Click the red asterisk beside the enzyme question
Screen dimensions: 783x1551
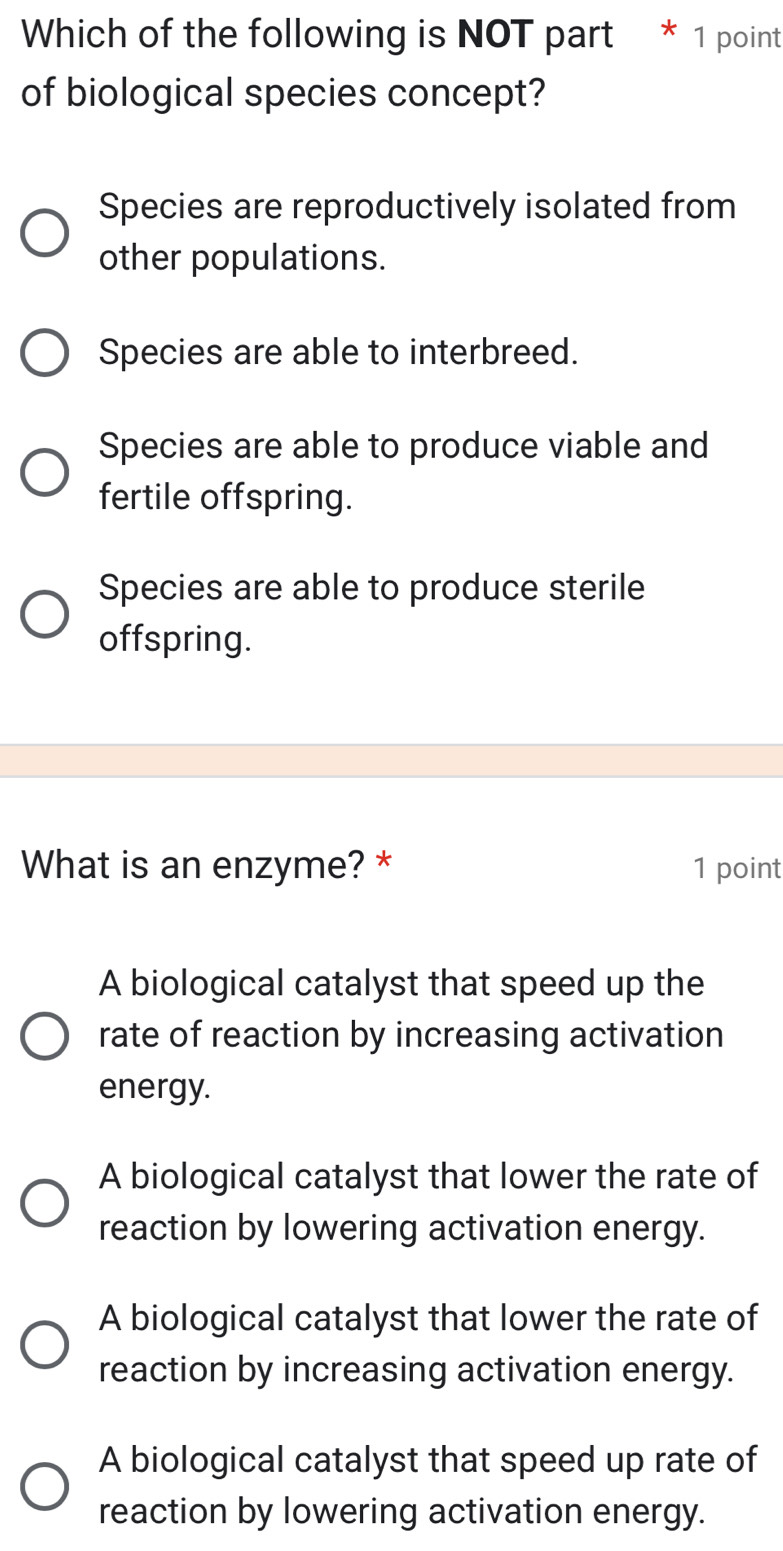(x=385, y=863)
